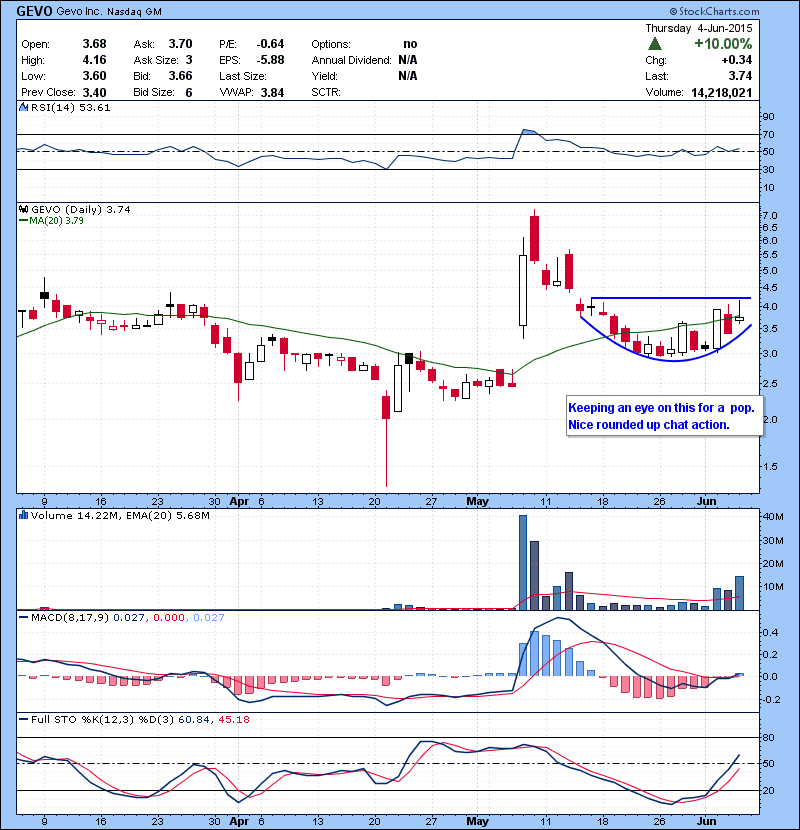Click the VWAP value 3.84
Image resolution: width=800 pixels, height=830 pixels.
(x=273, y=93)
